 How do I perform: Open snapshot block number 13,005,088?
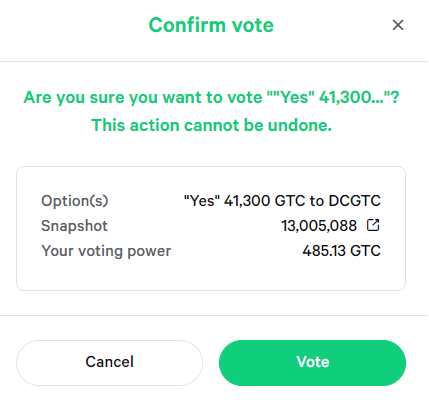pos(319,226)
